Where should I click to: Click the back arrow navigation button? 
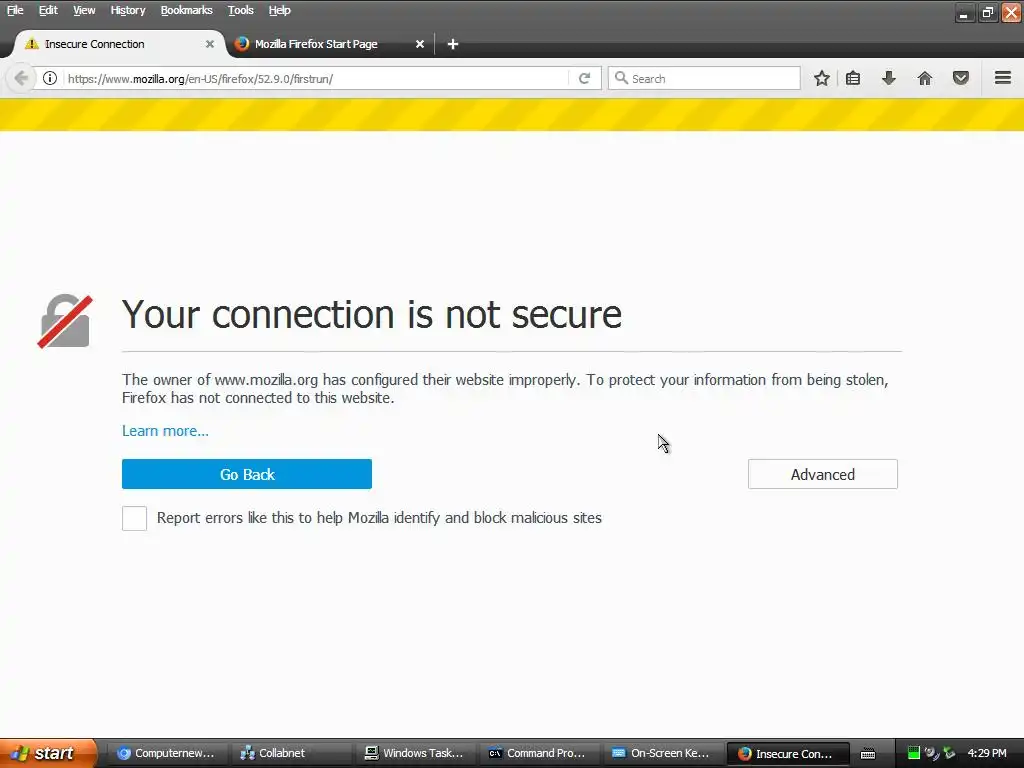tap(21, 78)
